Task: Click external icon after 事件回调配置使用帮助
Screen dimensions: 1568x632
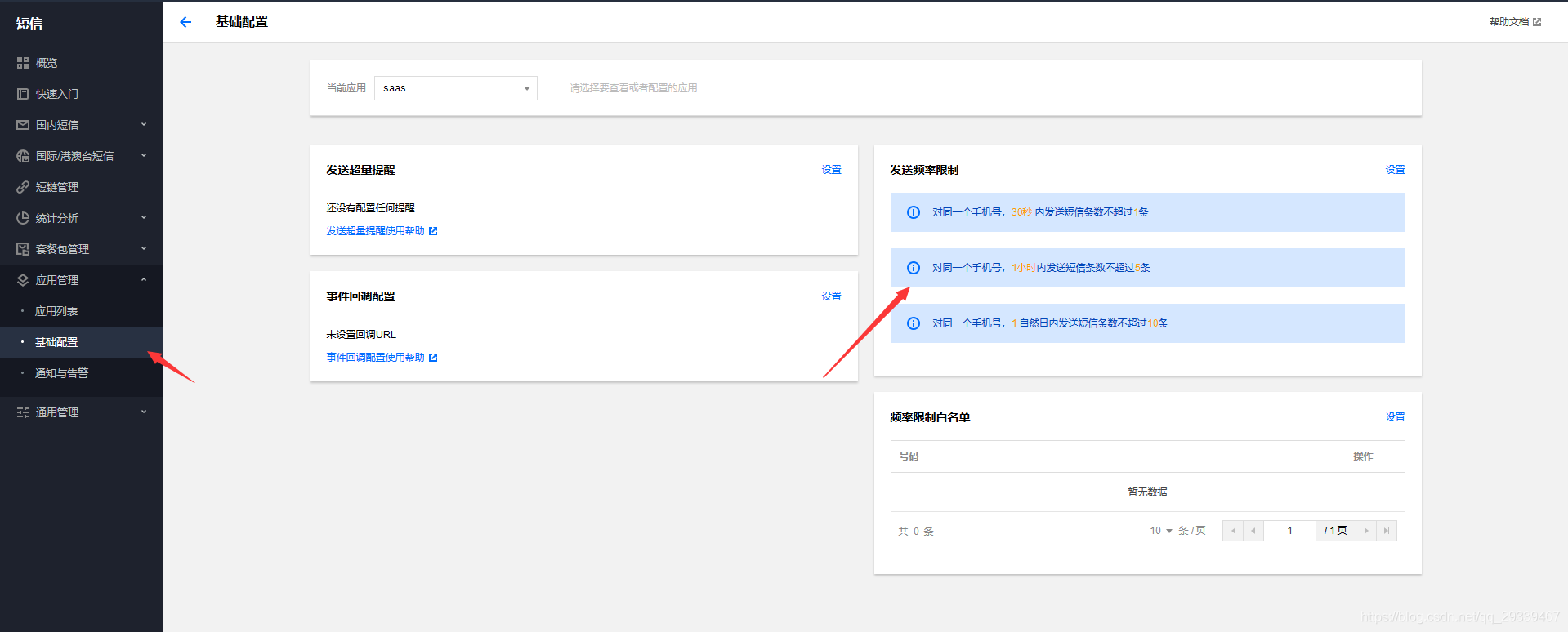Action: 433,358
